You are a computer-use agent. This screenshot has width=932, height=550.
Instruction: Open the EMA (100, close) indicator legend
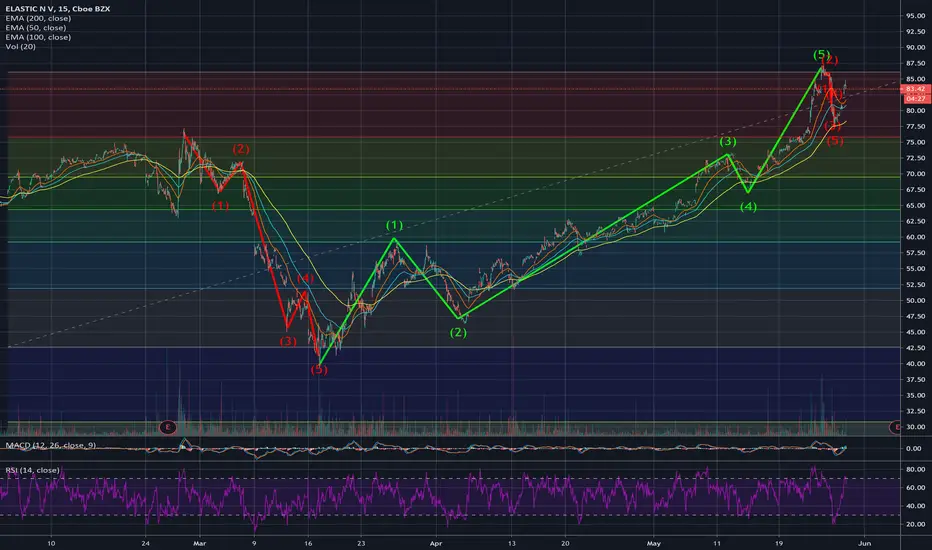38,37
